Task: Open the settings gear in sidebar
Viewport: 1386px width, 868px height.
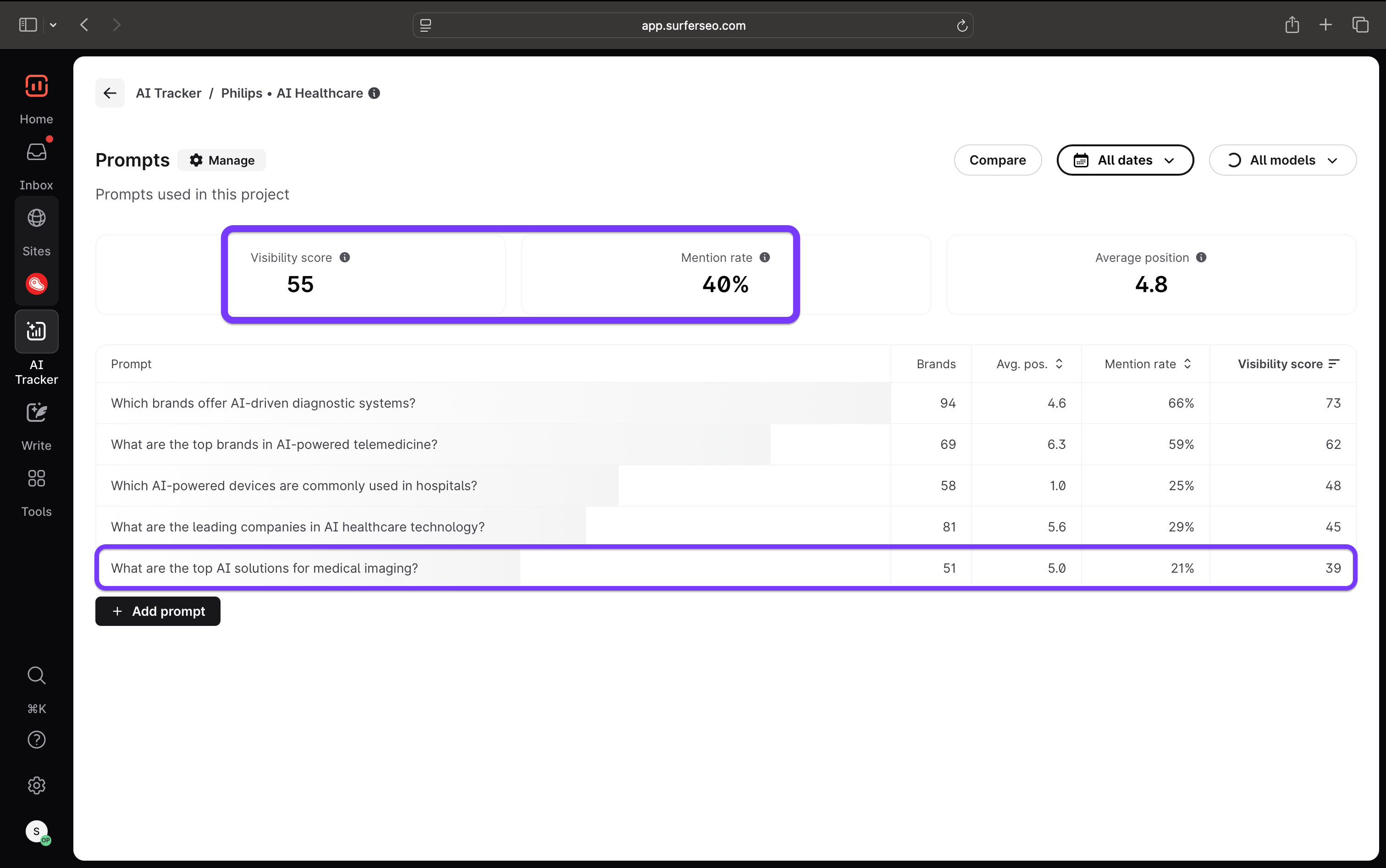Action: click(36, 785)
